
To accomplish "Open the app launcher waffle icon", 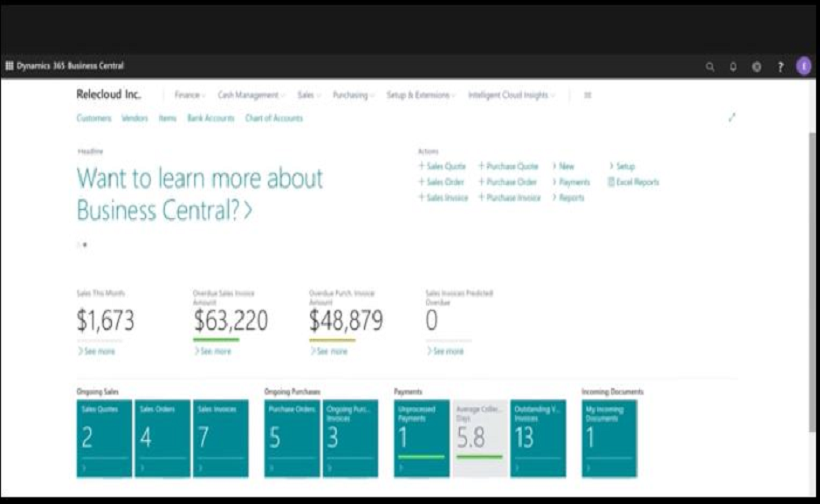I will (9, 66).
